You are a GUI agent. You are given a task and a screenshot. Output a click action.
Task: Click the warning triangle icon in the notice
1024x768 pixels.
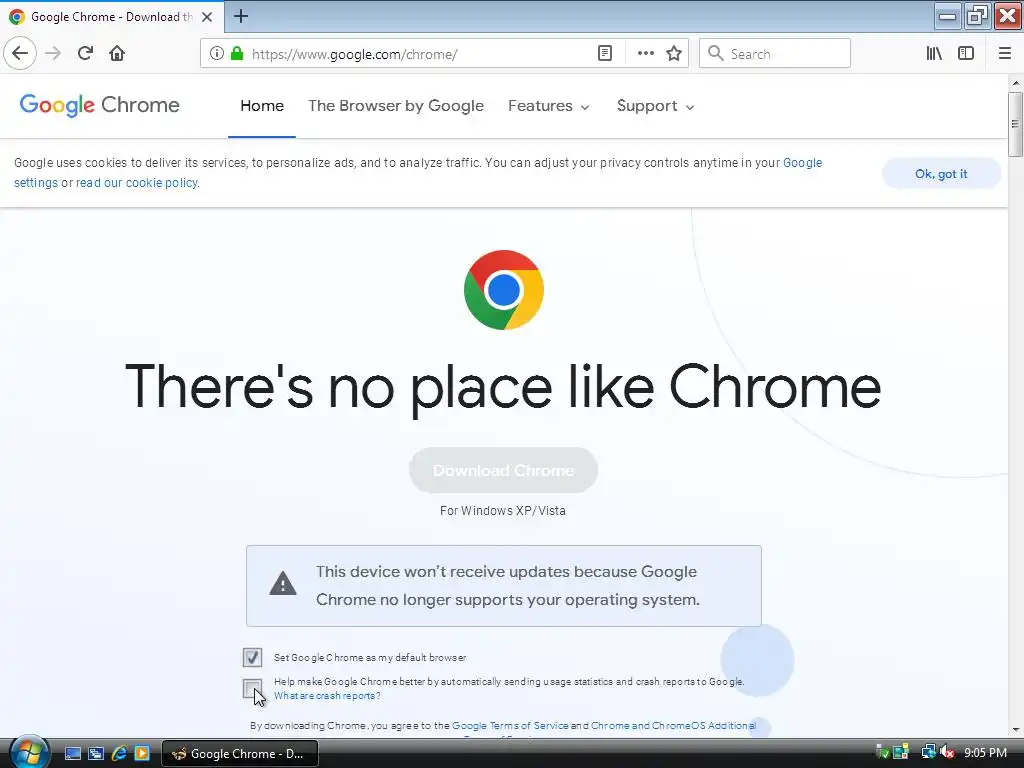(283, 584)
